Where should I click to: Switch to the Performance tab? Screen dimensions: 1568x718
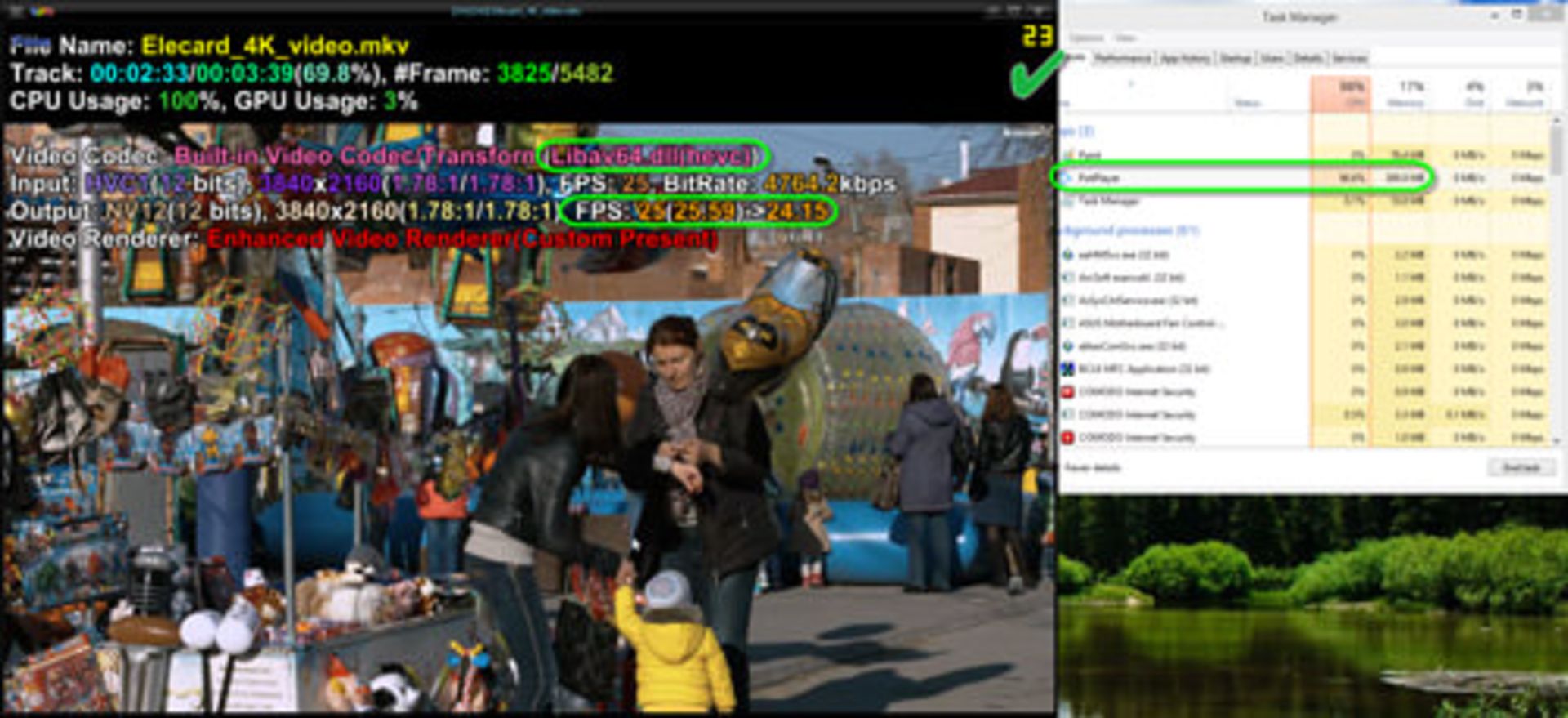[x=1122, y=58]
